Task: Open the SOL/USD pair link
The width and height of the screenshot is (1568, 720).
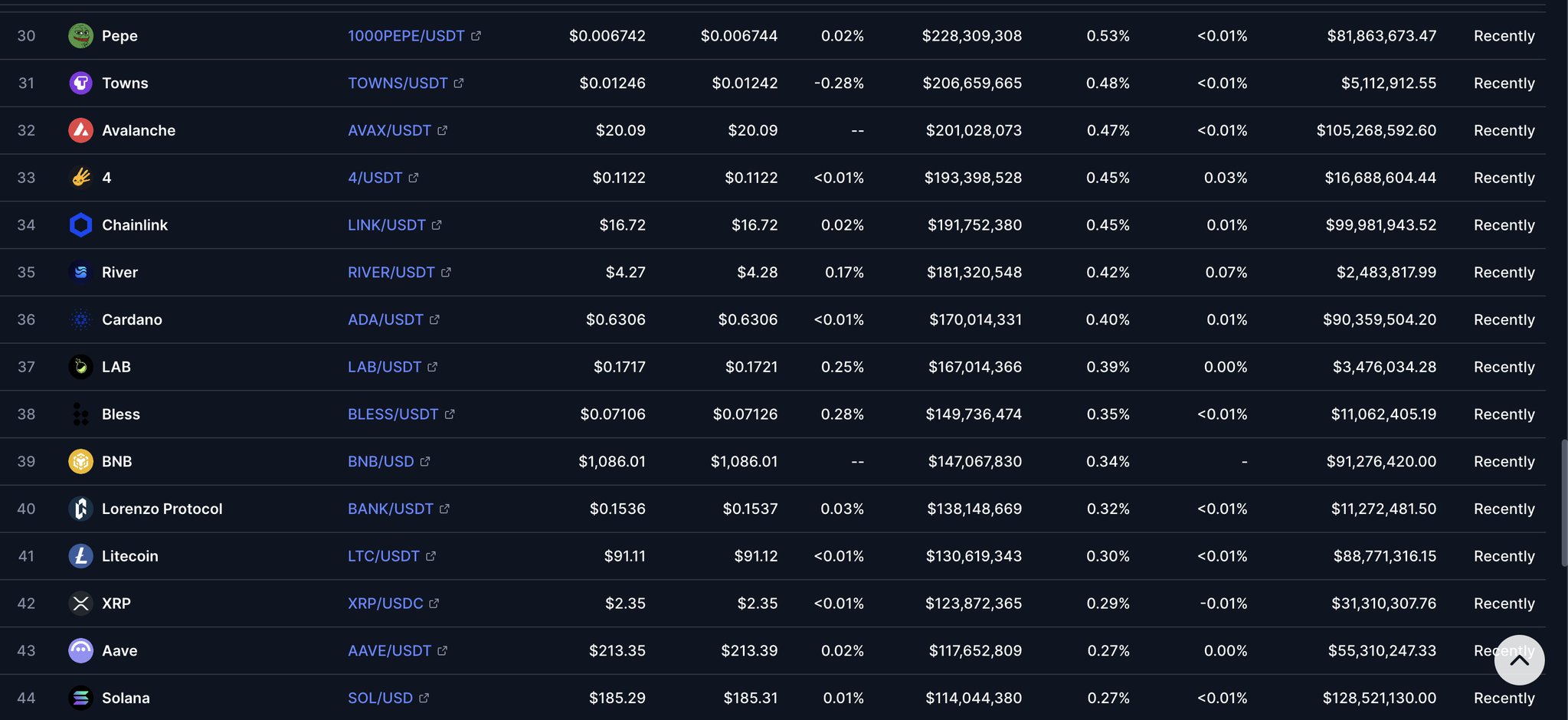Action: [380, 699]
